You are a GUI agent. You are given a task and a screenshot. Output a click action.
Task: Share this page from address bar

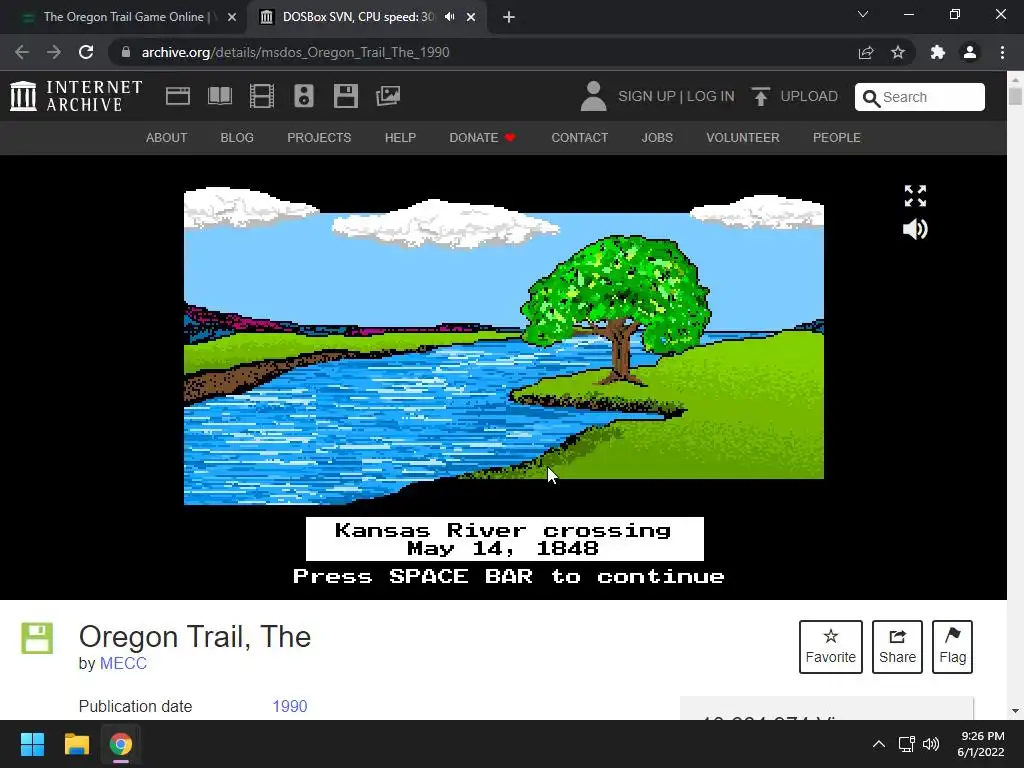866,52
